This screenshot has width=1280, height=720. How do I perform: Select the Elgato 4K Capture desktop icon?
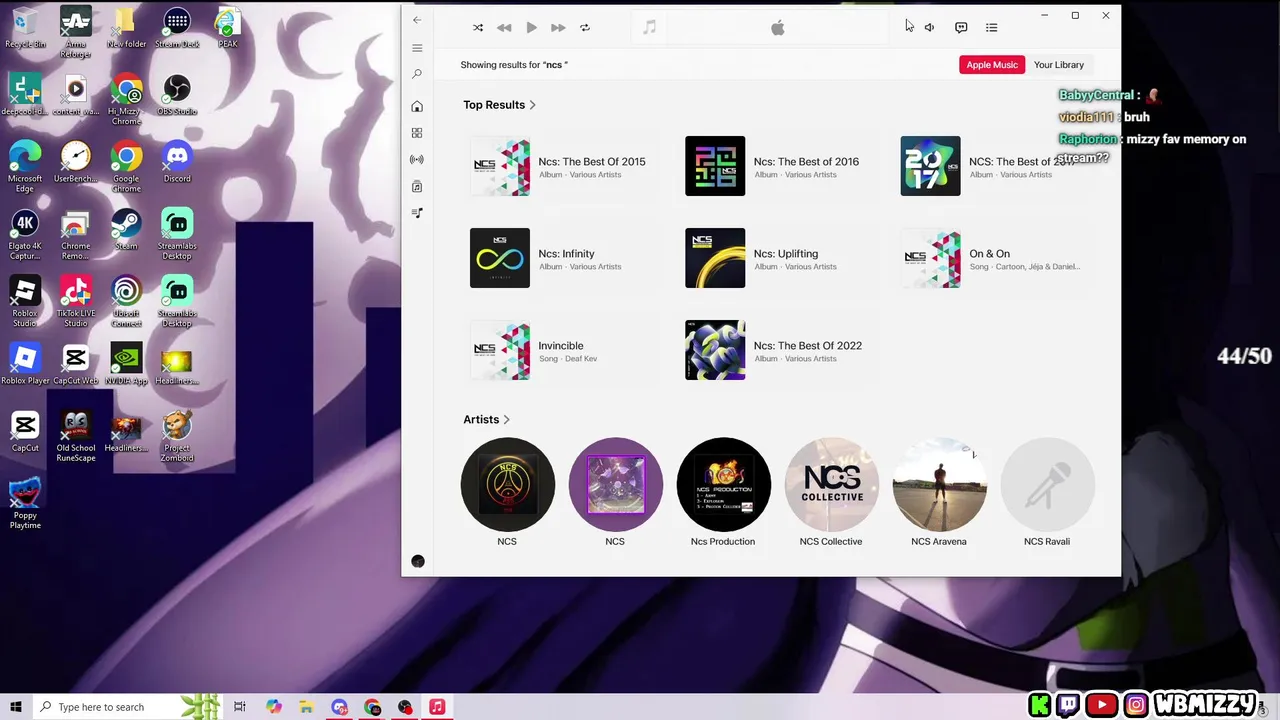point(25,234)
